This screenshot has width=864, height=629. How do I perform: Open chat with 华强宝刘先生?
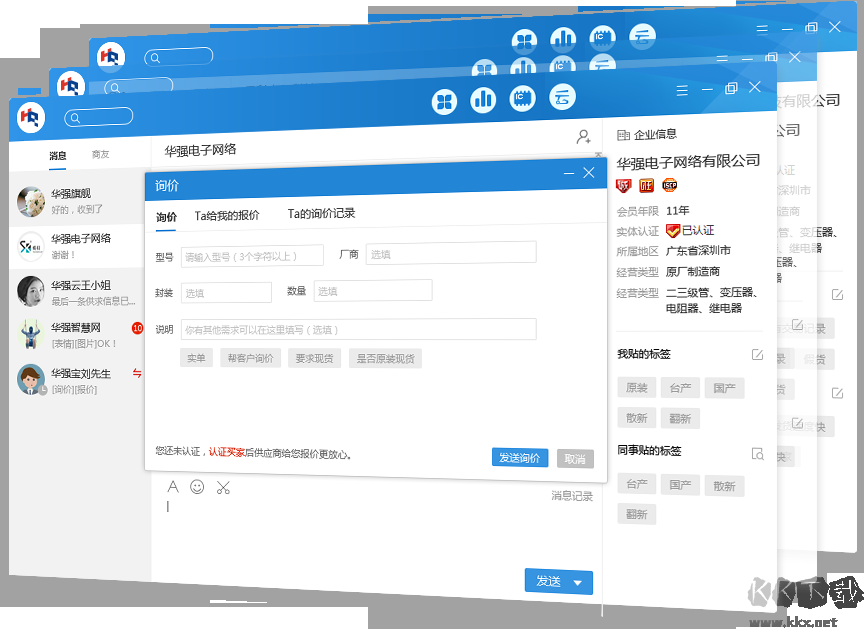[77, 380]
